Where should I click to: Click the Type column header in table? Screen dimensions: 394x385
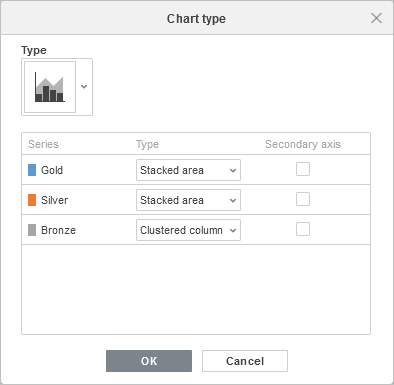point(147,144)
